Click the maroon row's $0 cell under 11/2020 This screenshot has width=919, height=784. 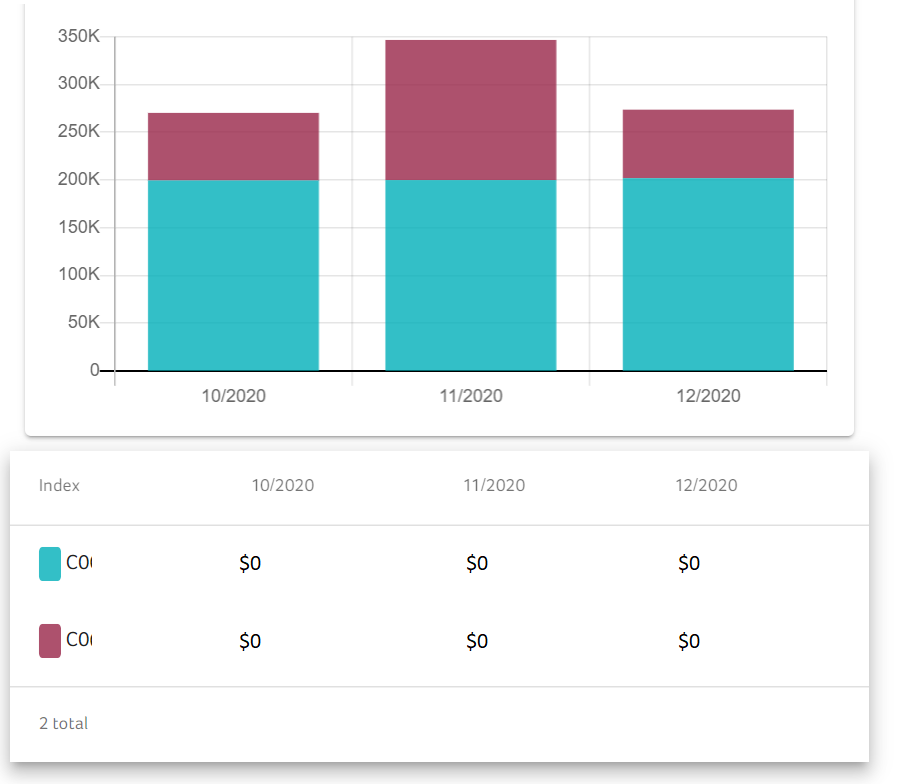tap(477, 641)
